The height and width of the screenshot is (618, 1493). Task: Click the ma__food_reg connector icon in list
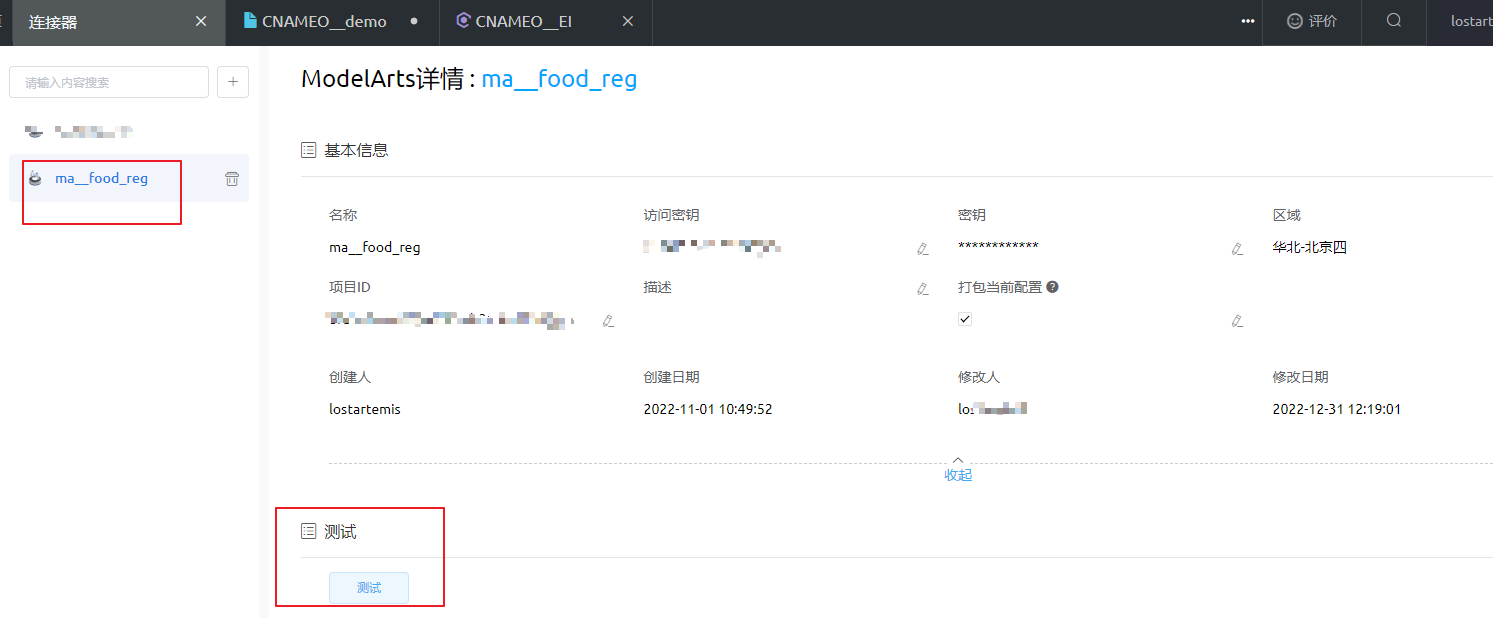[x=35, y=179]
